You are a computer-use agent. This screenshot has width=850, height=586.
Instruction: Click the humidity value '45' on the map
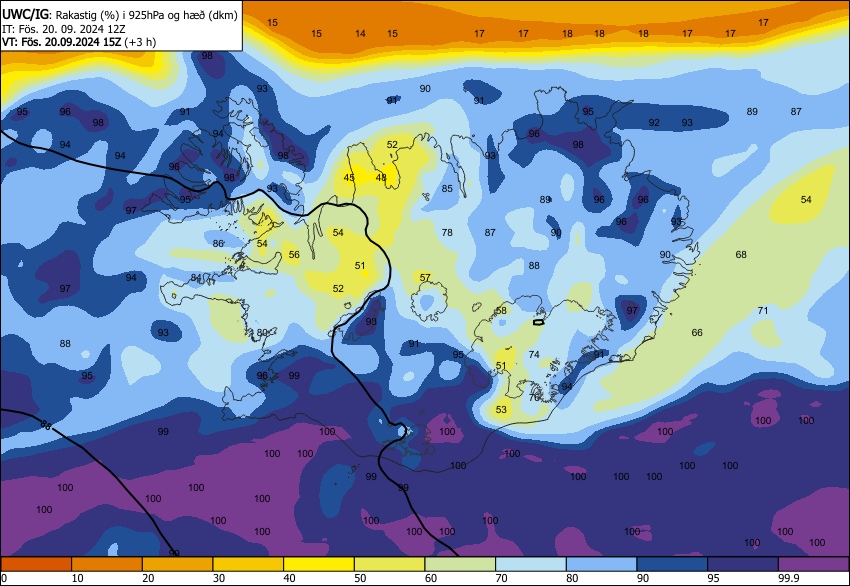click(349, 178)
